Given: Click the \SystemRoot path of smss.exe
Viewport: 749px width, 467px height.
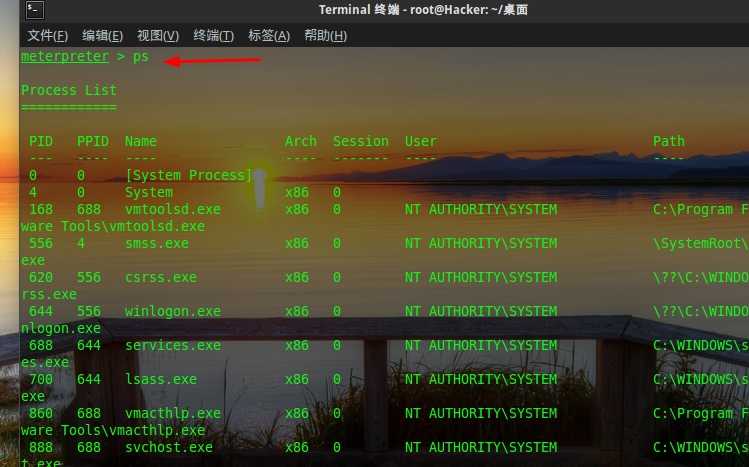Looking at the screenshot, I should [700, 243].
